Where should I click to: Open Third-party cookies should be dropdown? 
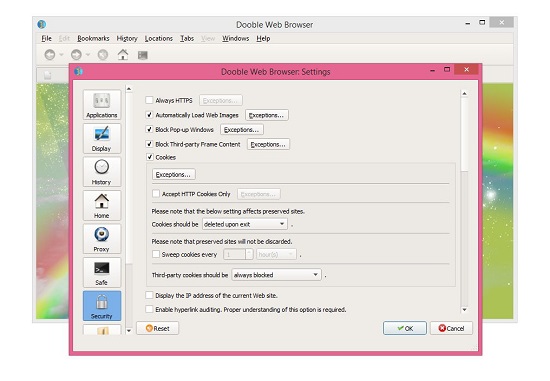click(276, 275)
